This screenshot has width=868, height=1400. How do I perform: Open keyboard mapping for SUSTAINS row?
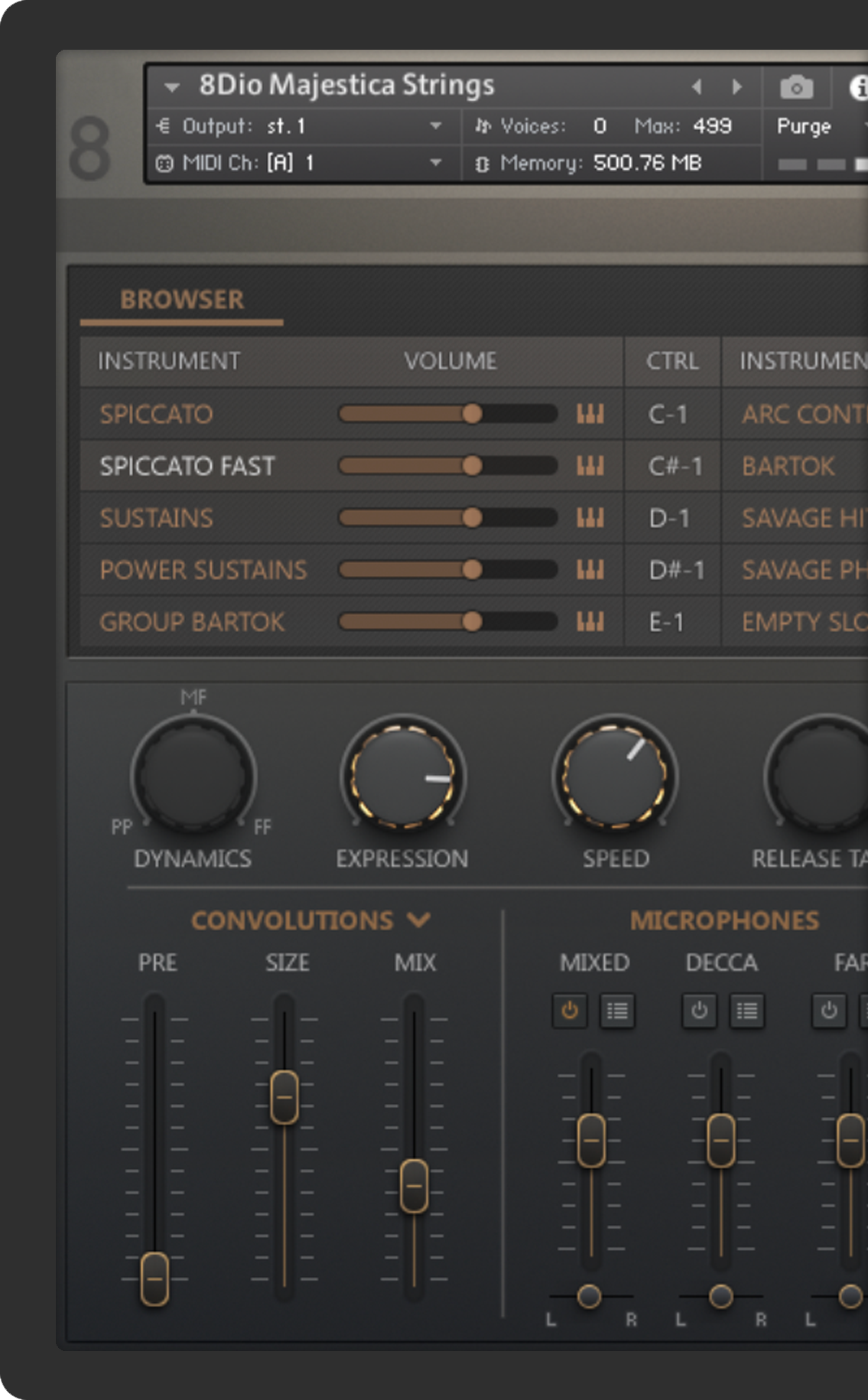pos(590,518)
